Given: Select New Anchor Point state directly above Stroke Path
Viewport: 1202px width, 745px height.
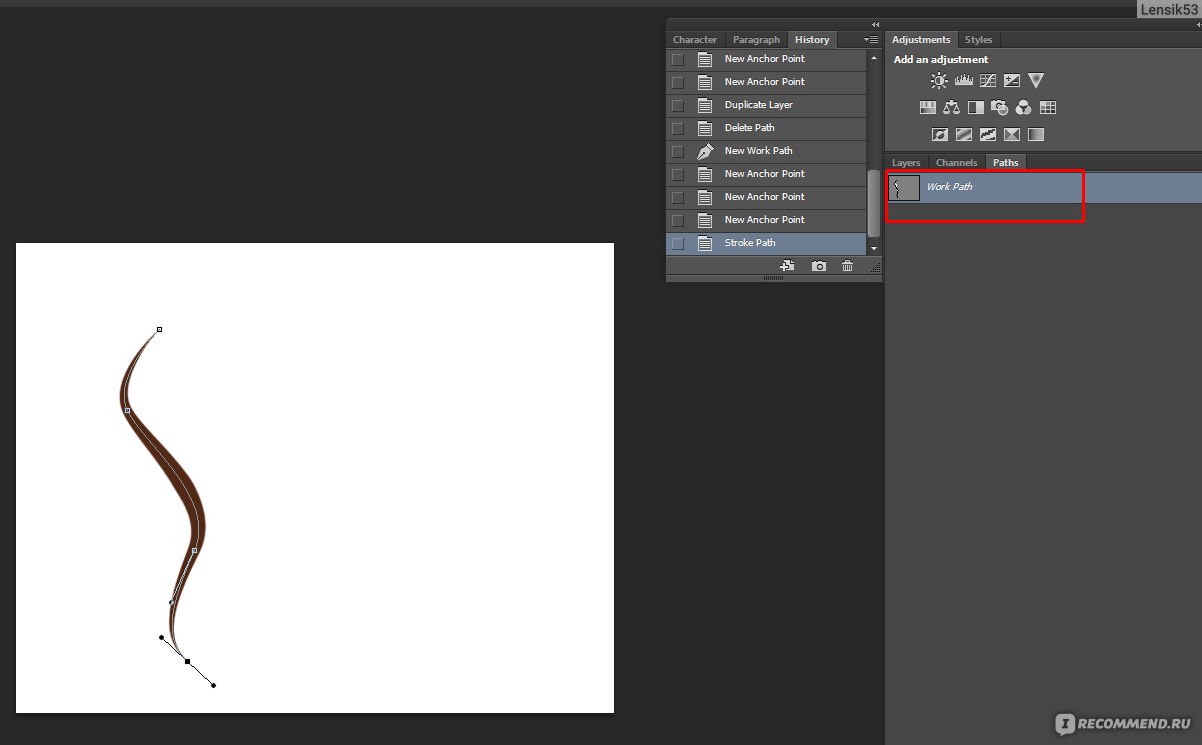Looking at the screenshot, I should (766, 220).
